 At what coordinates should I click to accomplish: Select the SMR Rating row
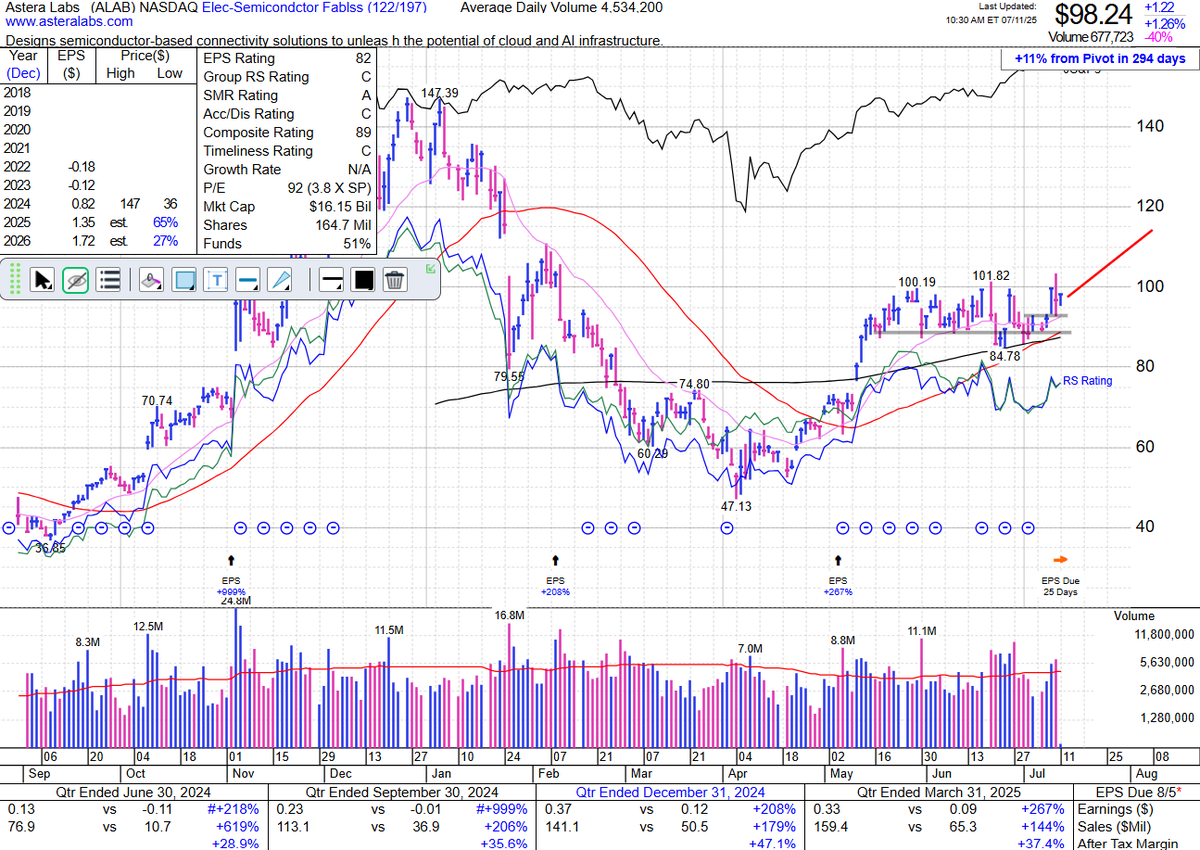pos(287,95)
